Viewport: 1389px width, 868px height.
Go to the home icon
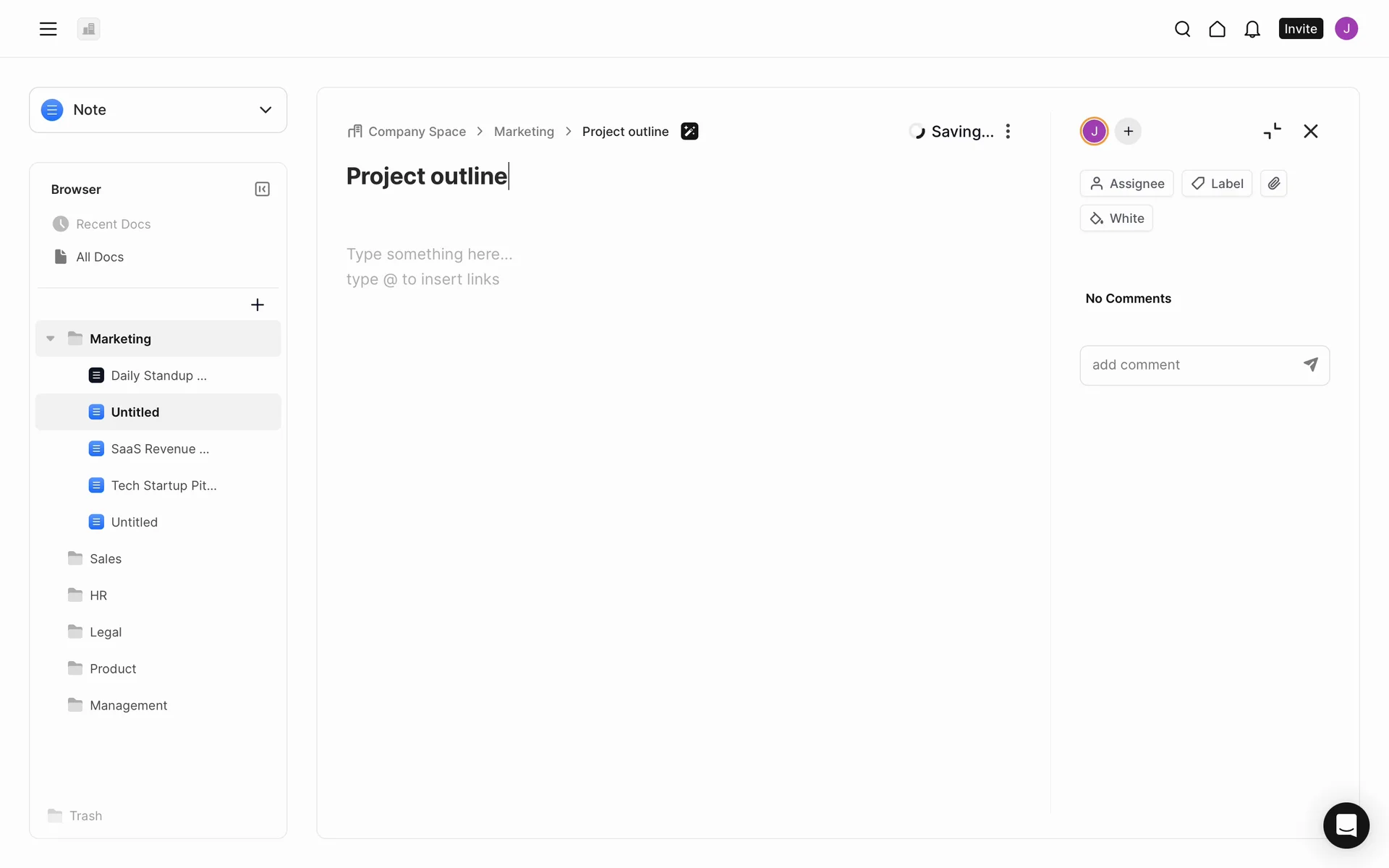tap(1217, 29)
